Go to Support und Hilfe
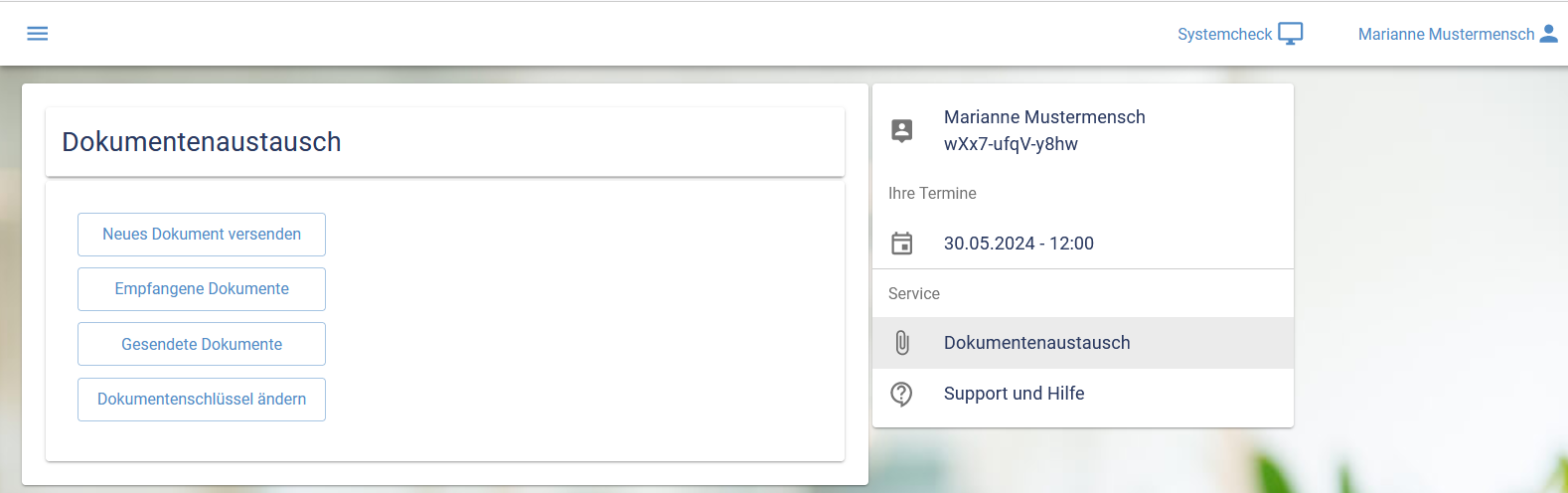Image resolution: width=1568 pixels, height=493 pixels. point(1014,394)
